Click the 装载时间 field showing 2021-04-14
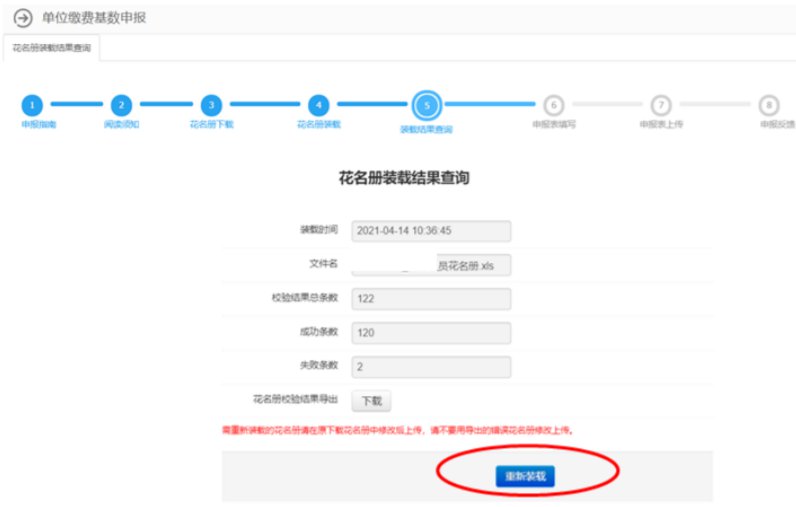The image size is (796, 507). tap(431, 231)
